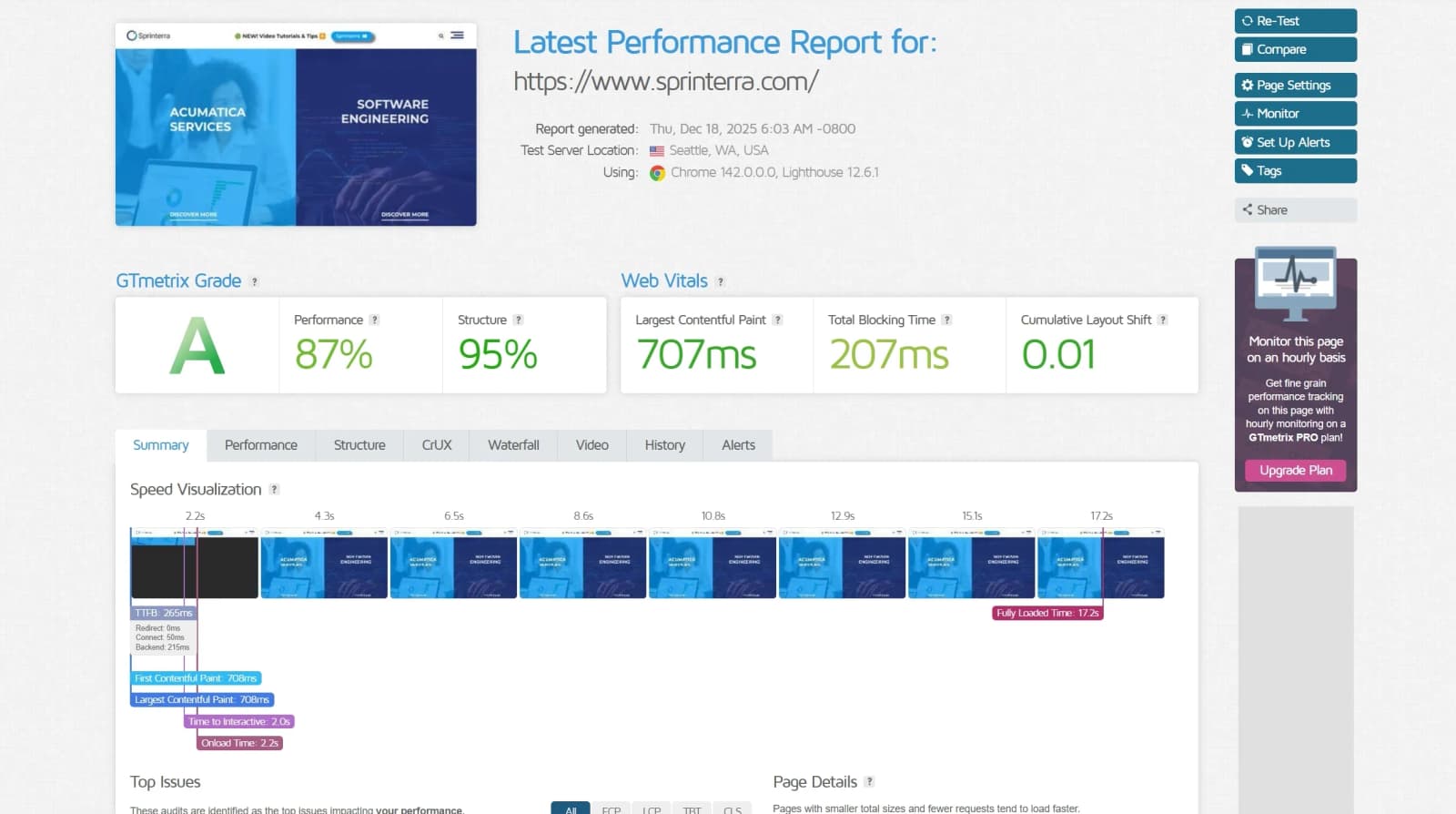
Task: Open the Waterfall tab
Action: (513, 445)
